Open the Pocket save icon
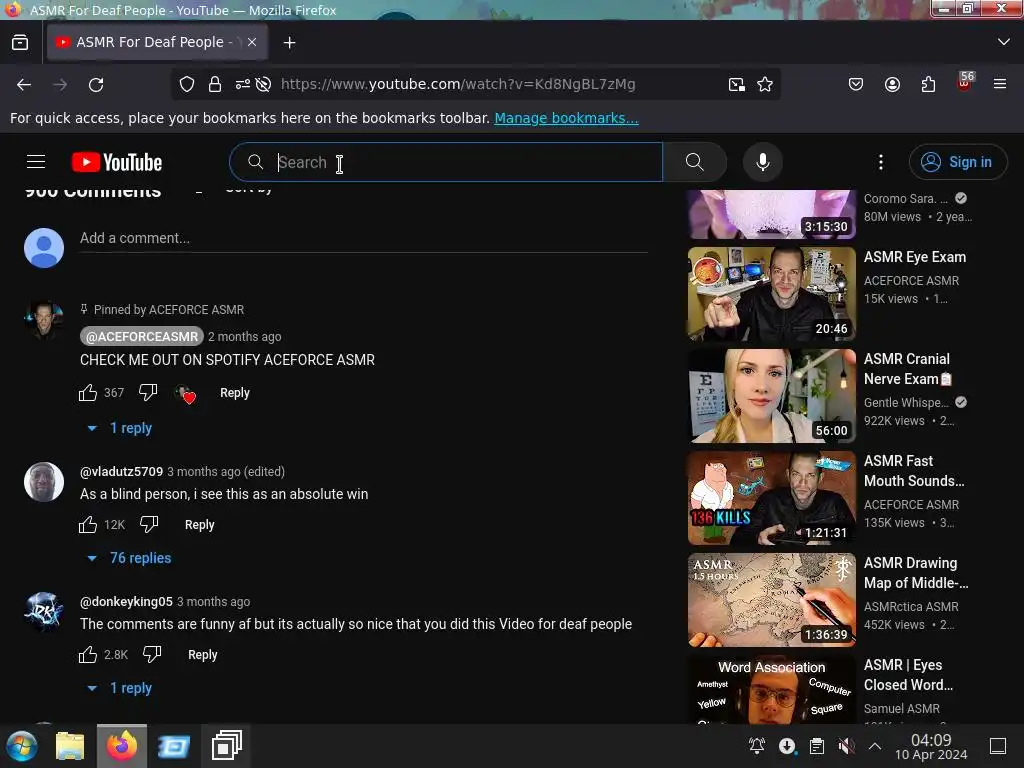 click(x=856, y=84)
